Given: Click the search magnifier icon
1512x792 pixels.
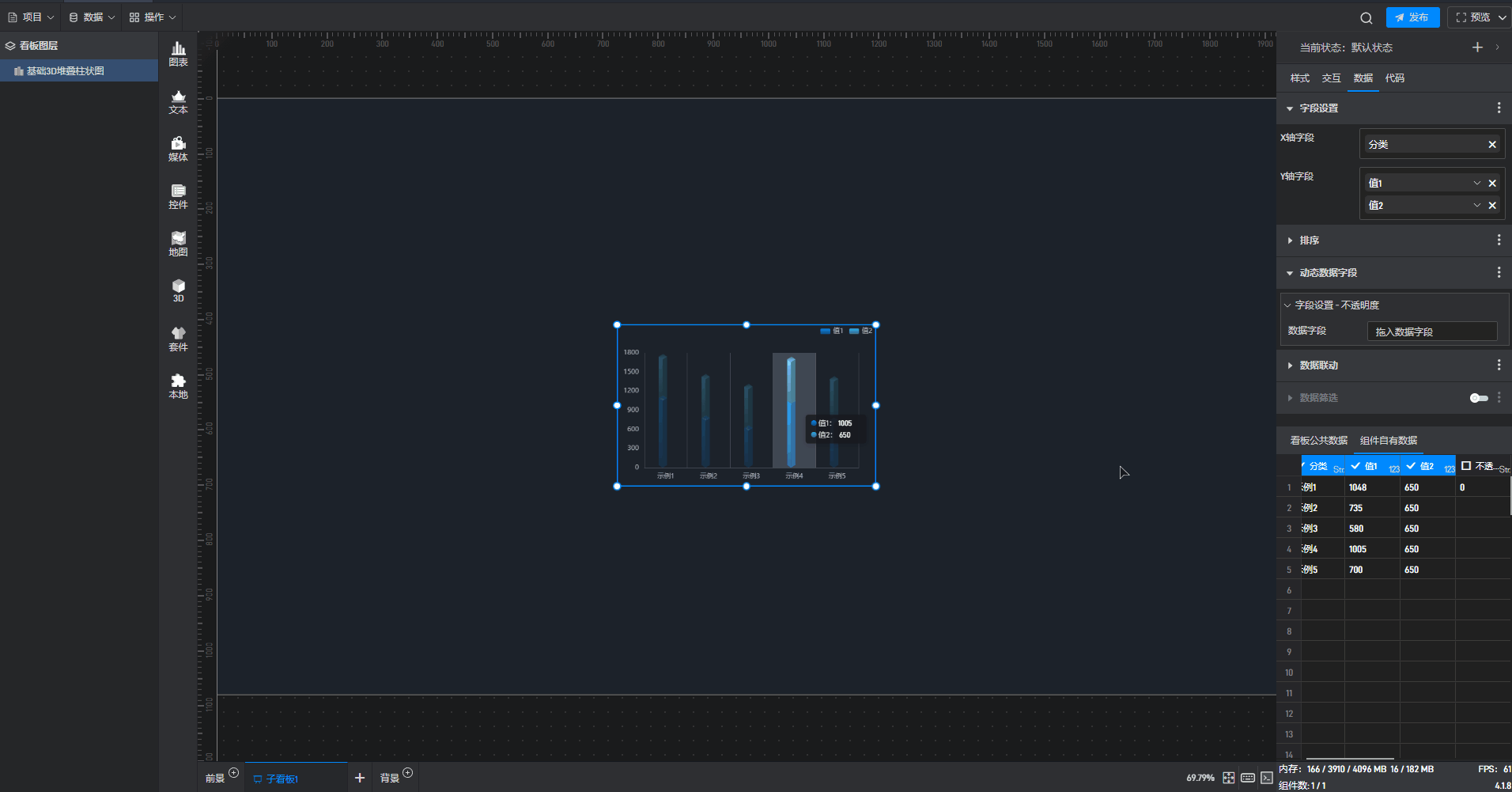Looking at the screenshot, I should [x=1366, y=18].
